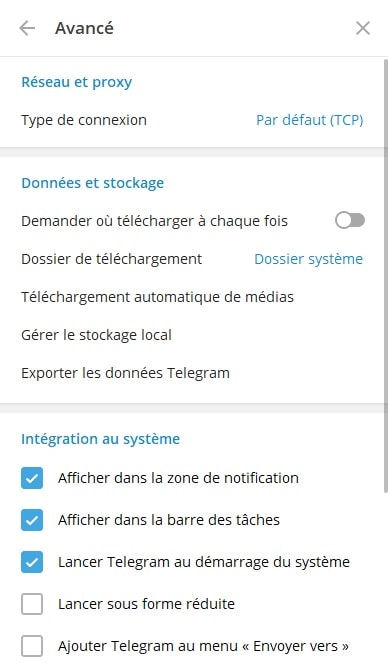Uncheck Afficher dans la barre des tâches
This screenshot has width=388, height=667.
32,520
